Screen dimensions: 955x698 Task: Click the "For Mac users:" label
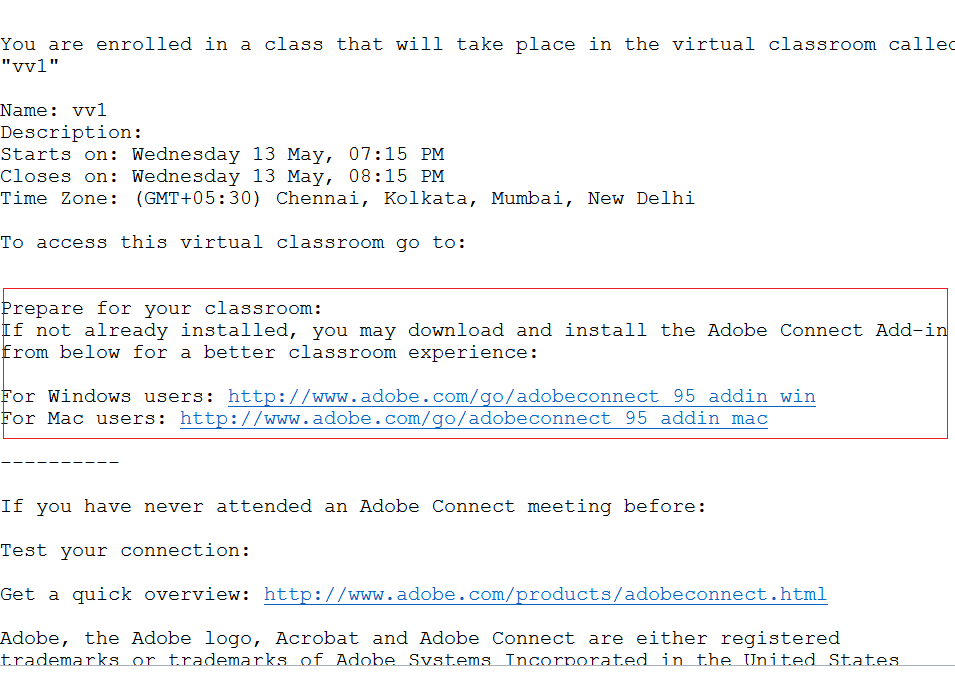click(x=85, y=418)
